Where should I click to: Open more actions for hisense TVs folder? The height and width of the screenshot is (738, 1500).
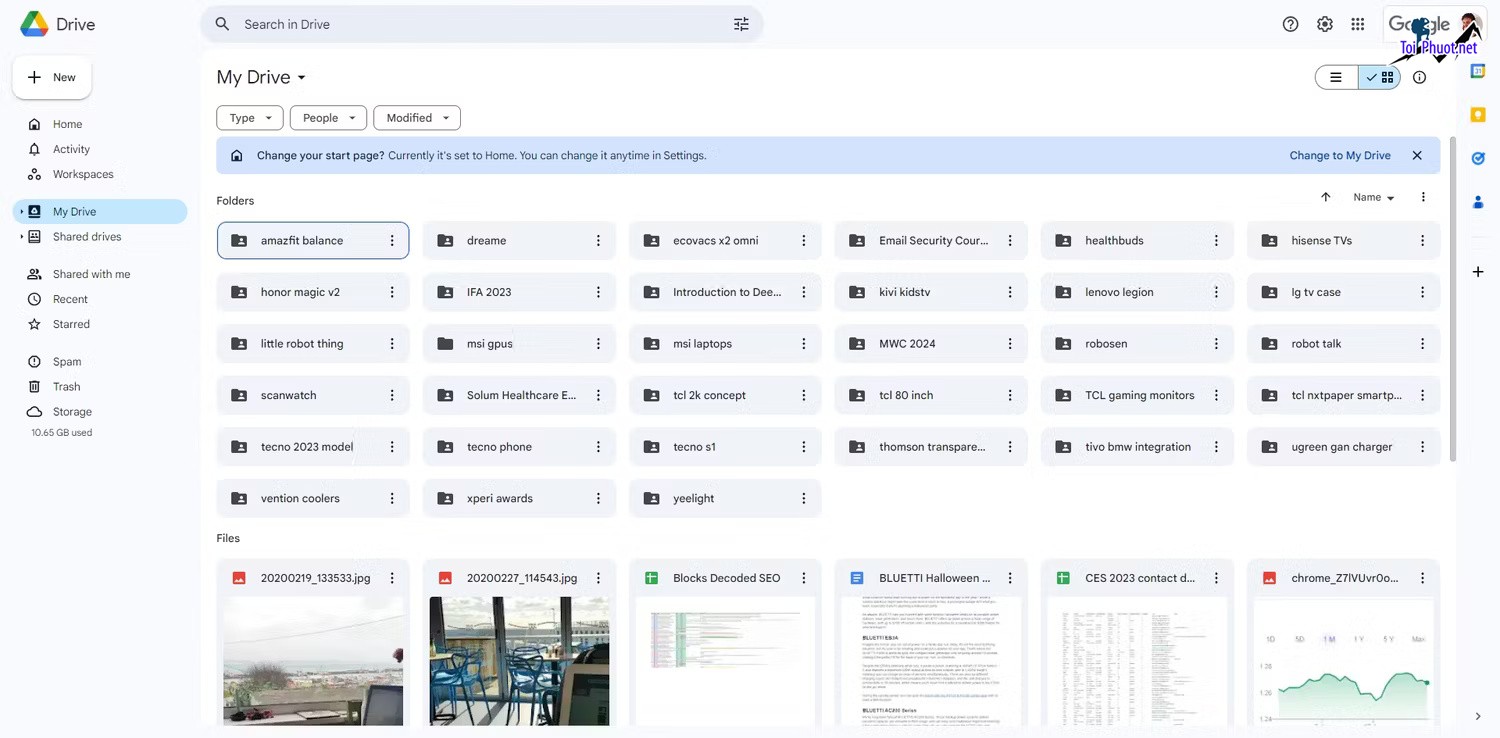coord(1422,241)
